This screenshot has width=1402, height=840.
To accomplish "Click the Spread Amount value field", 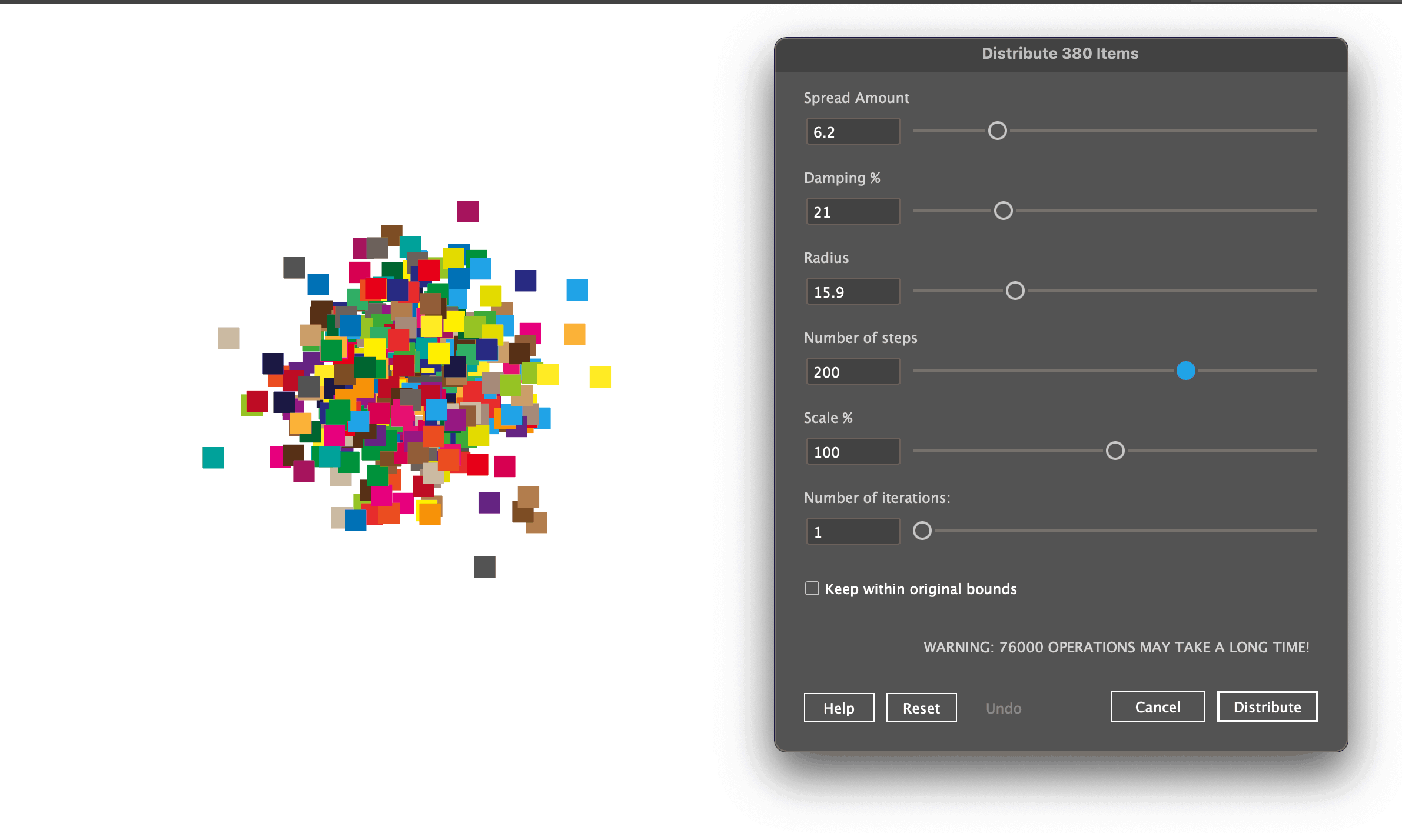I will click(852, 132).
